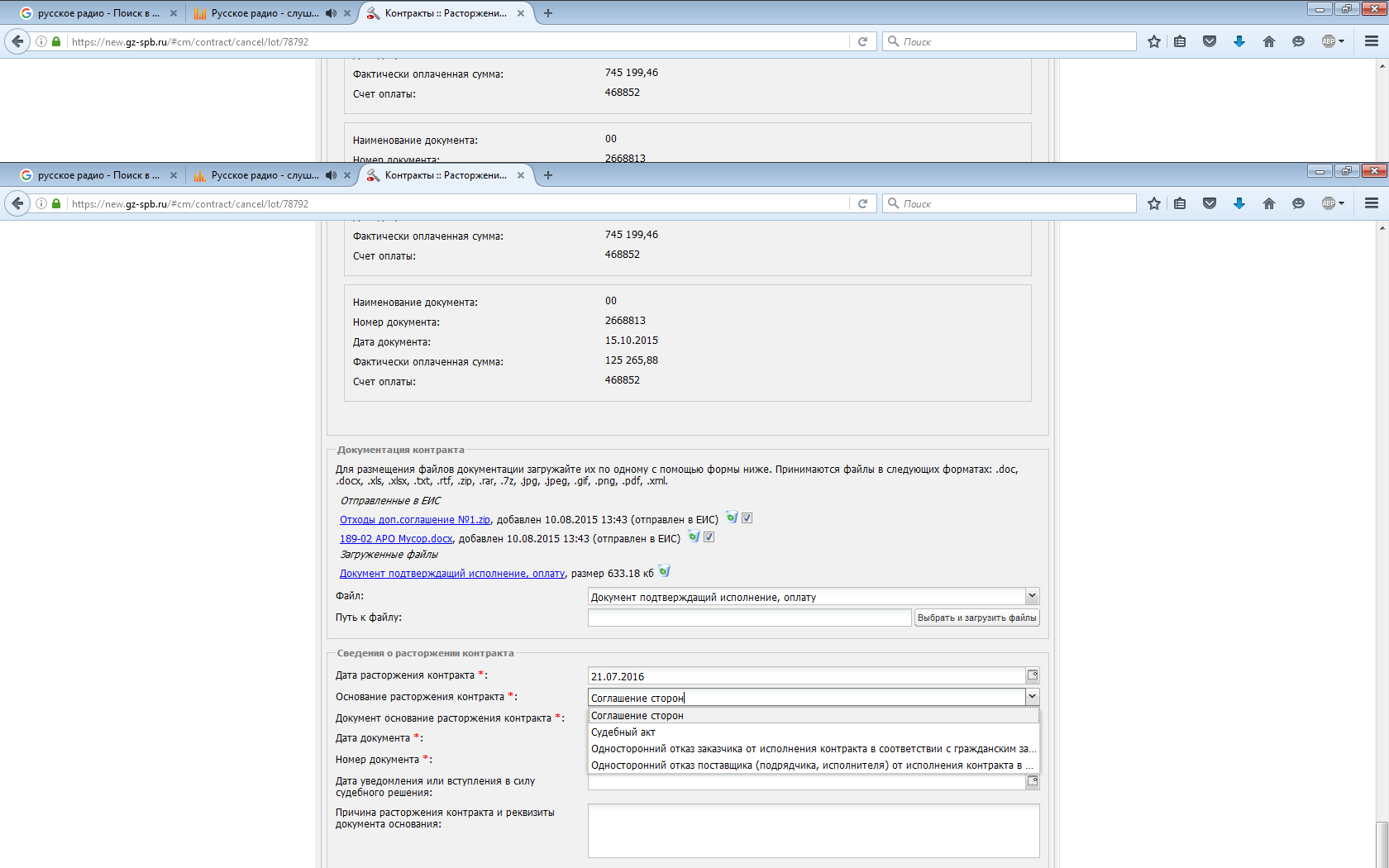
Task: Open calendar for Дата уведомления field
Action: (1033, 781)
